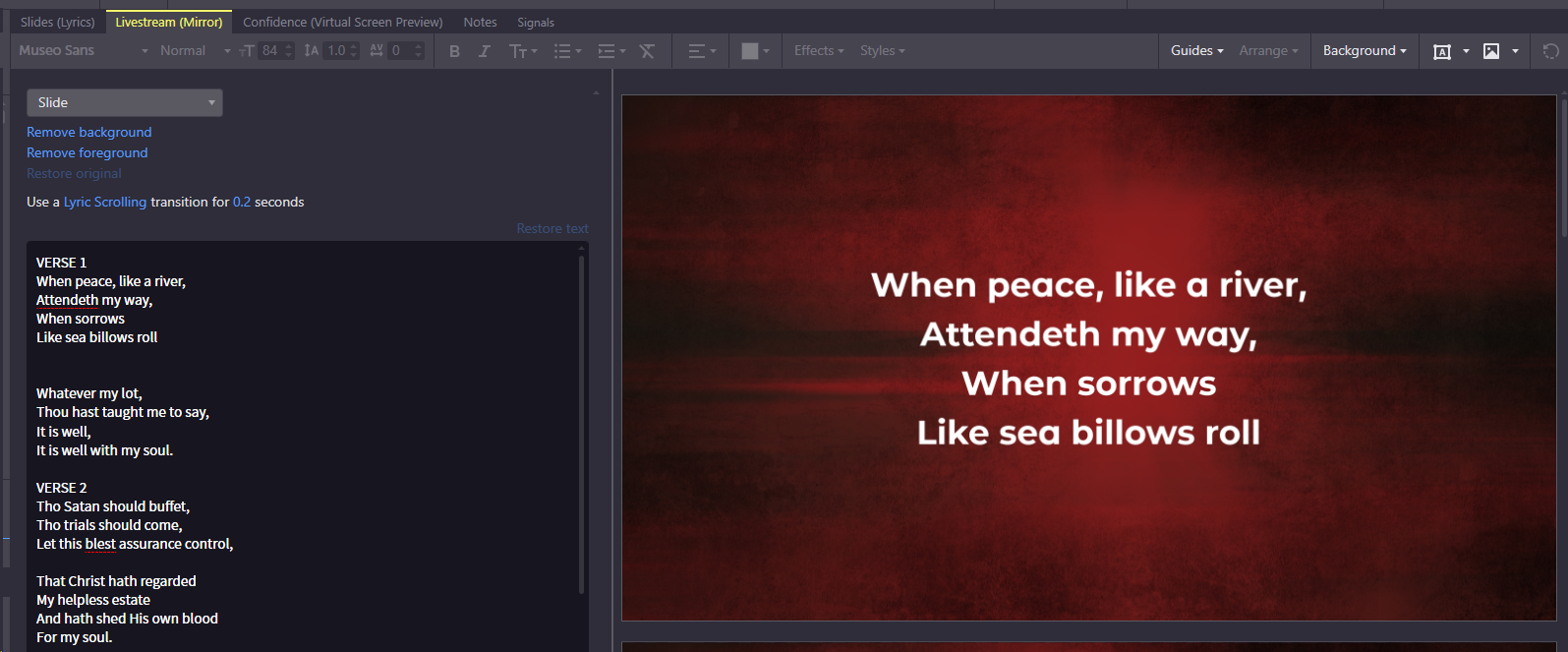
Task: Click the Remove foreground link
Action: (x=87, y=152)
